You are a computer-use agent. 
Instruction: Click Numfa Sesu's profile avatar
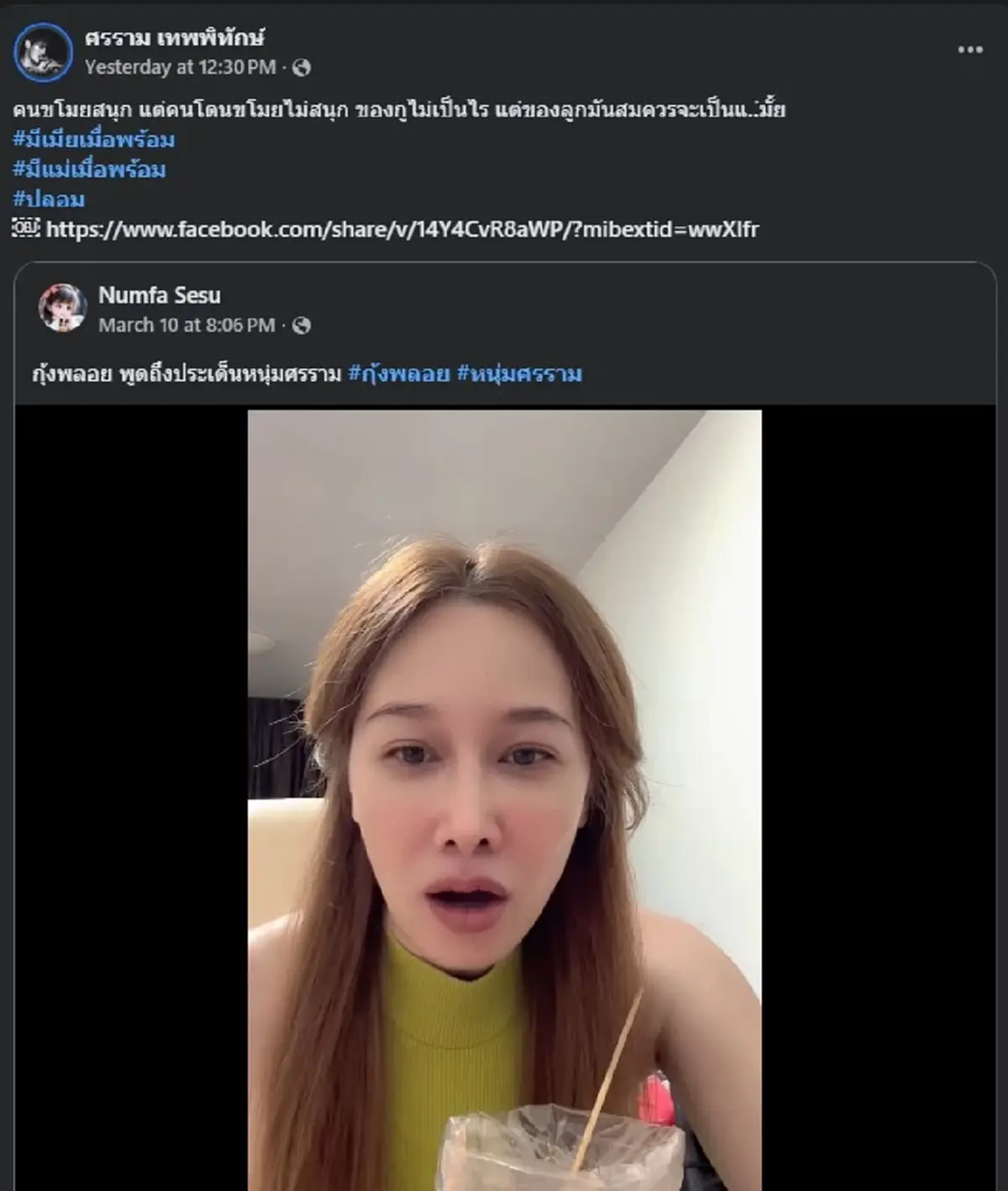pos(63,307)
